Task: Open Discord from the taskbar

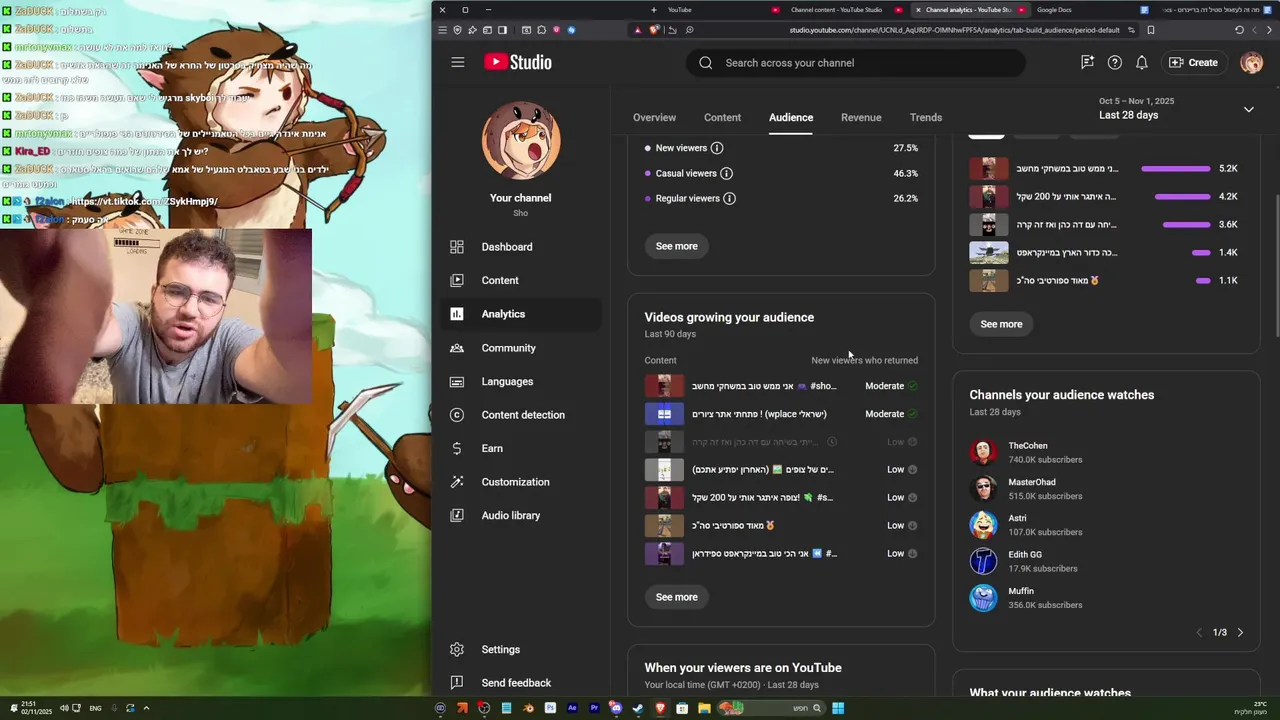Action: click(616, 708)
